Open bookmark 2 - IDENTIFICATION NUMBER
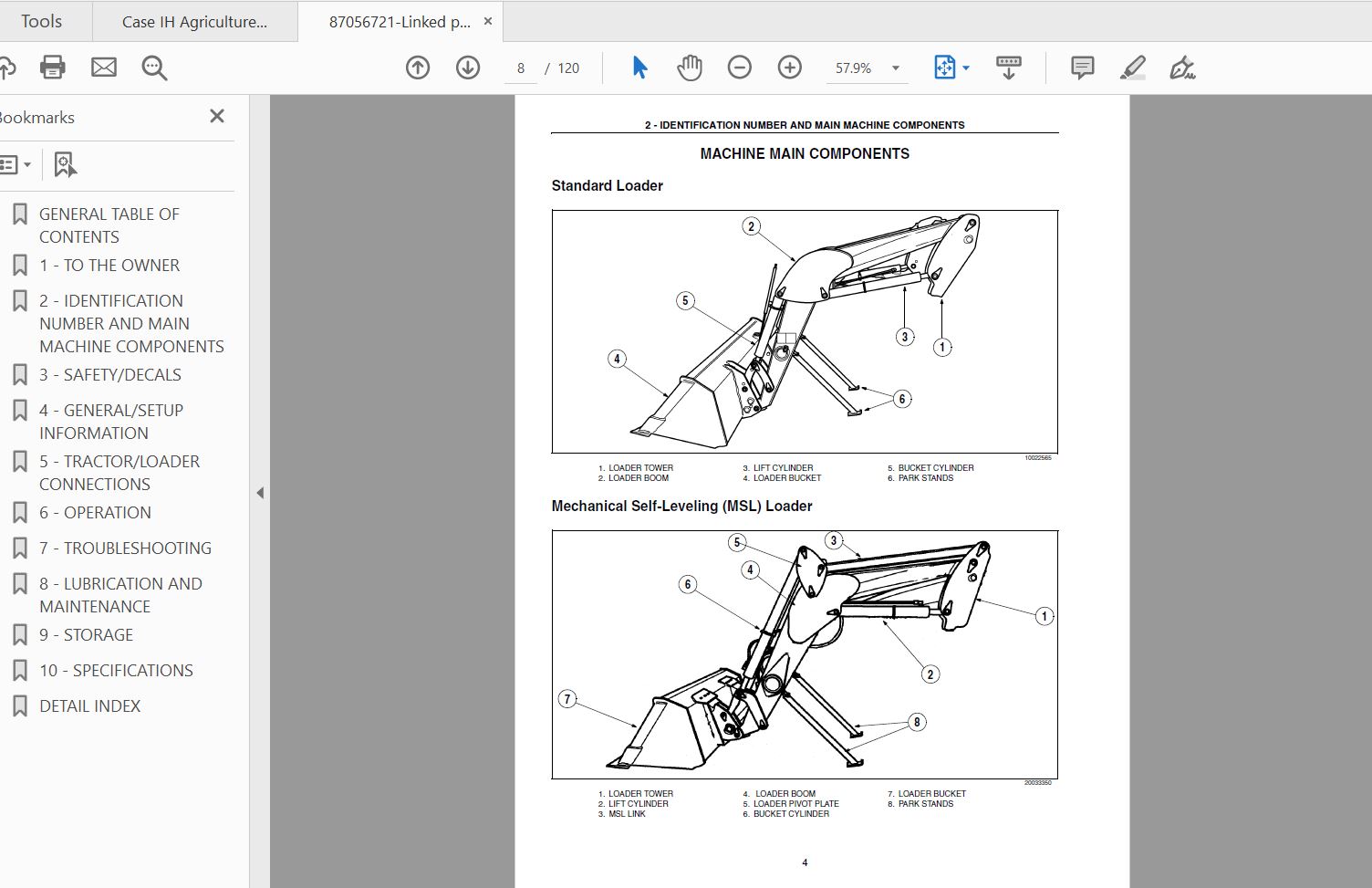The width and height of the screenshot is (1372, 888). click(131, 323)
